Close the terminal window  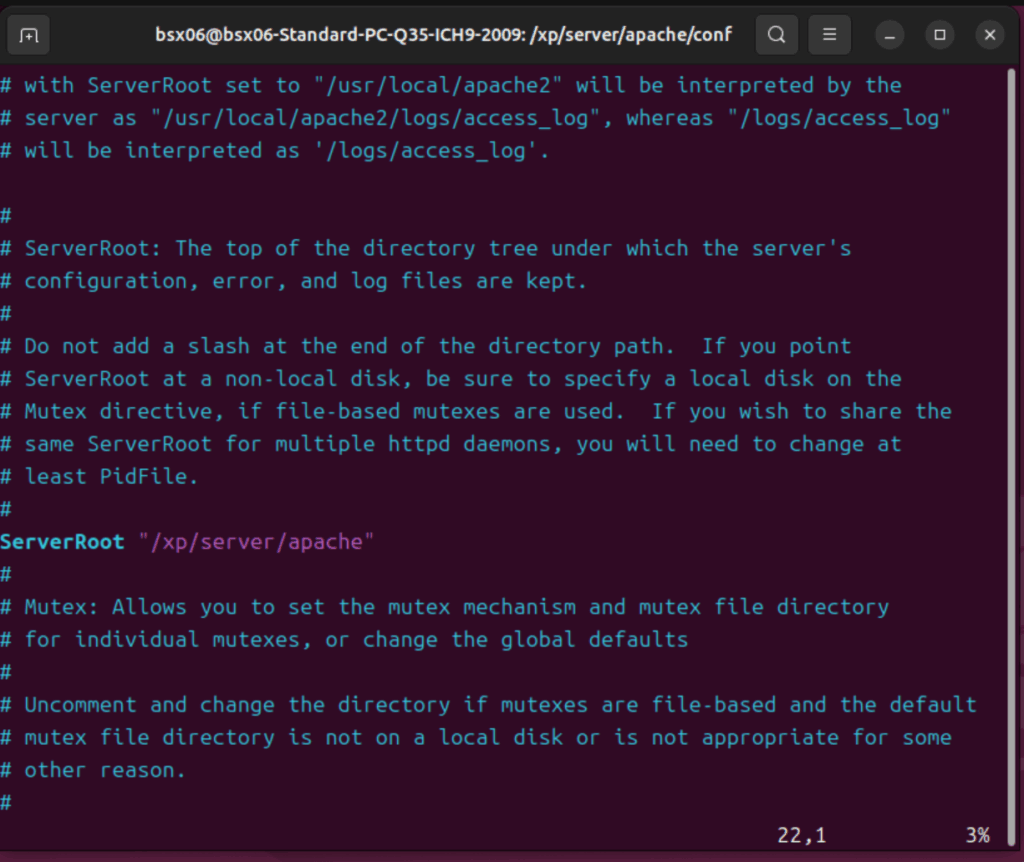[990, 35]
